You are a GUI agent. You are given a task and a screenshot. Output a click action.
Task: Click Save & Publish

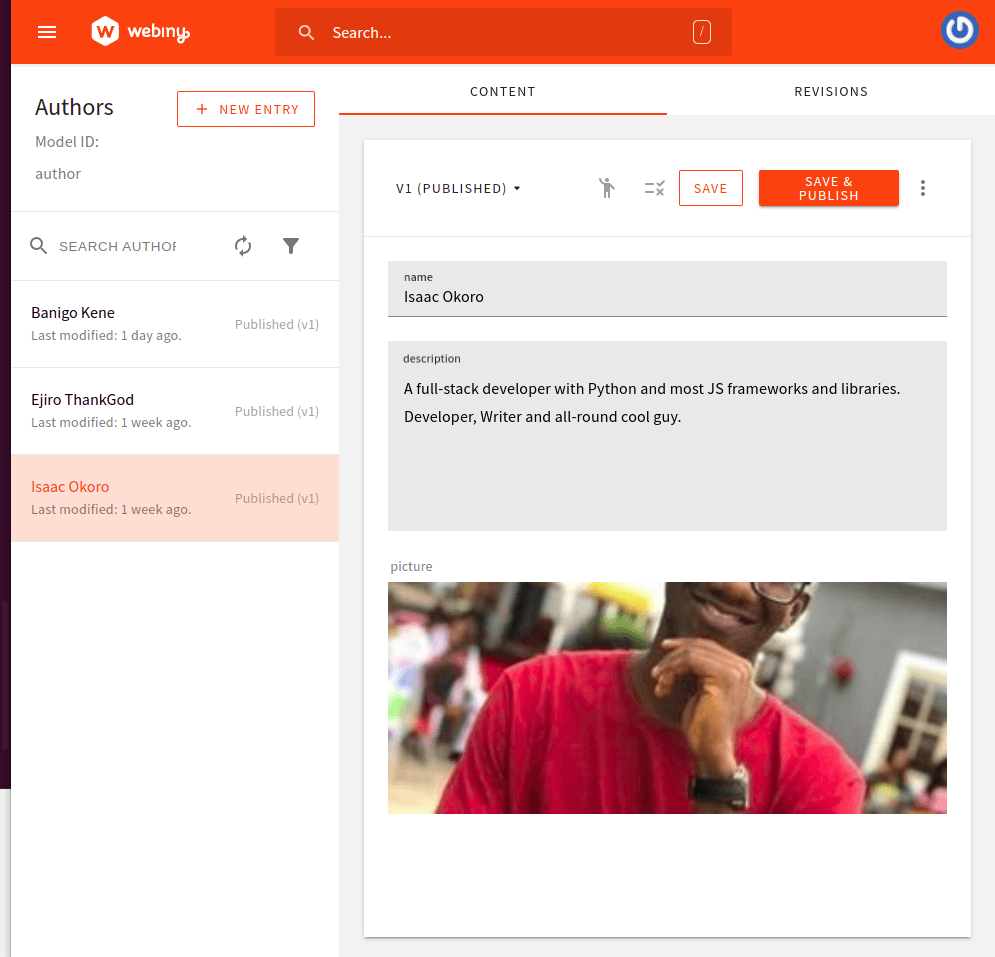click(828, 188)
